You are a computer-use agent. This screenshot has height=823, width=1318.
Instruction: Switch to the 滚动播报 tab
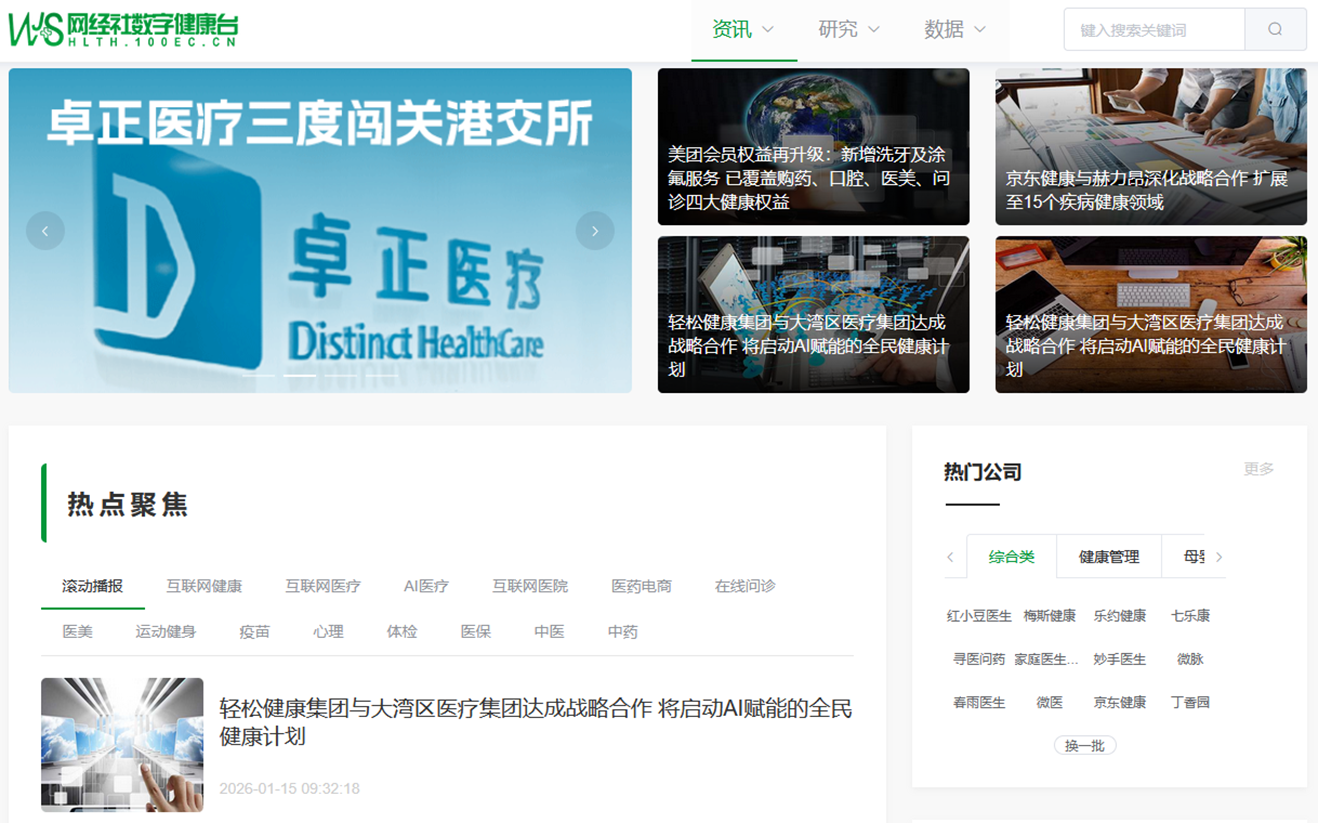(x=91, y=587)
